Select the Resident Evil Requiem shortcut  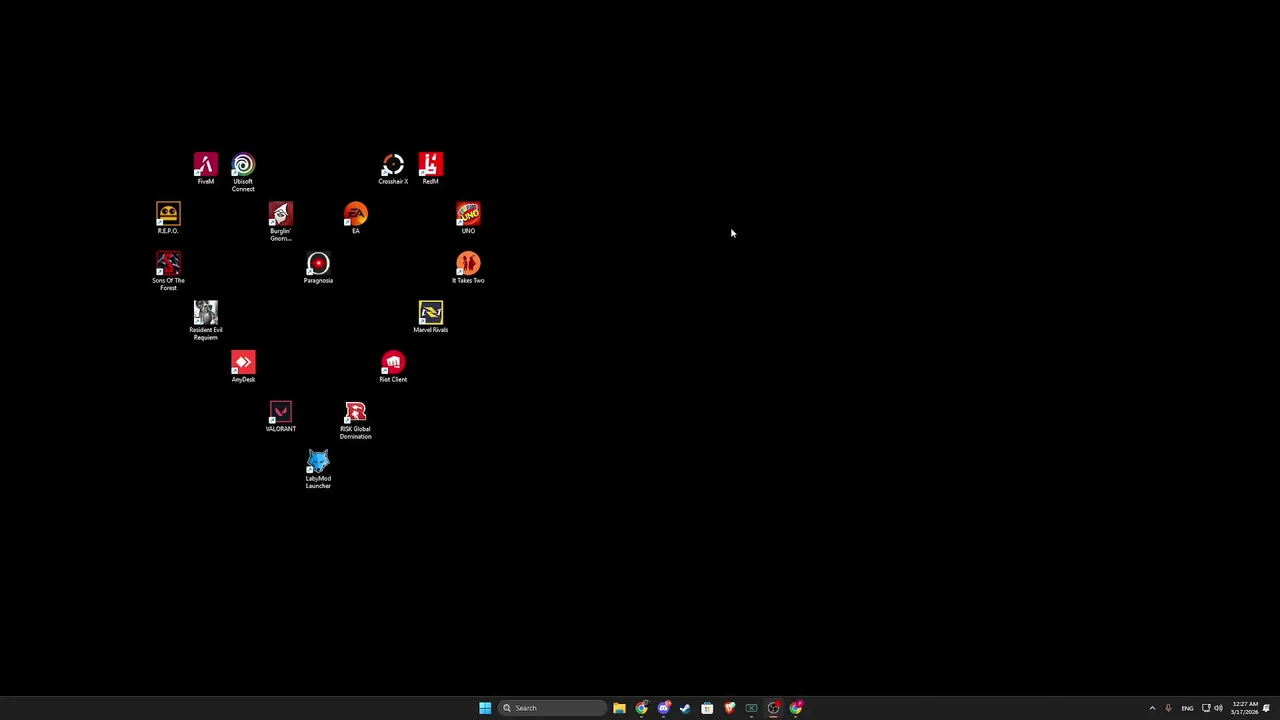[205, 321]
